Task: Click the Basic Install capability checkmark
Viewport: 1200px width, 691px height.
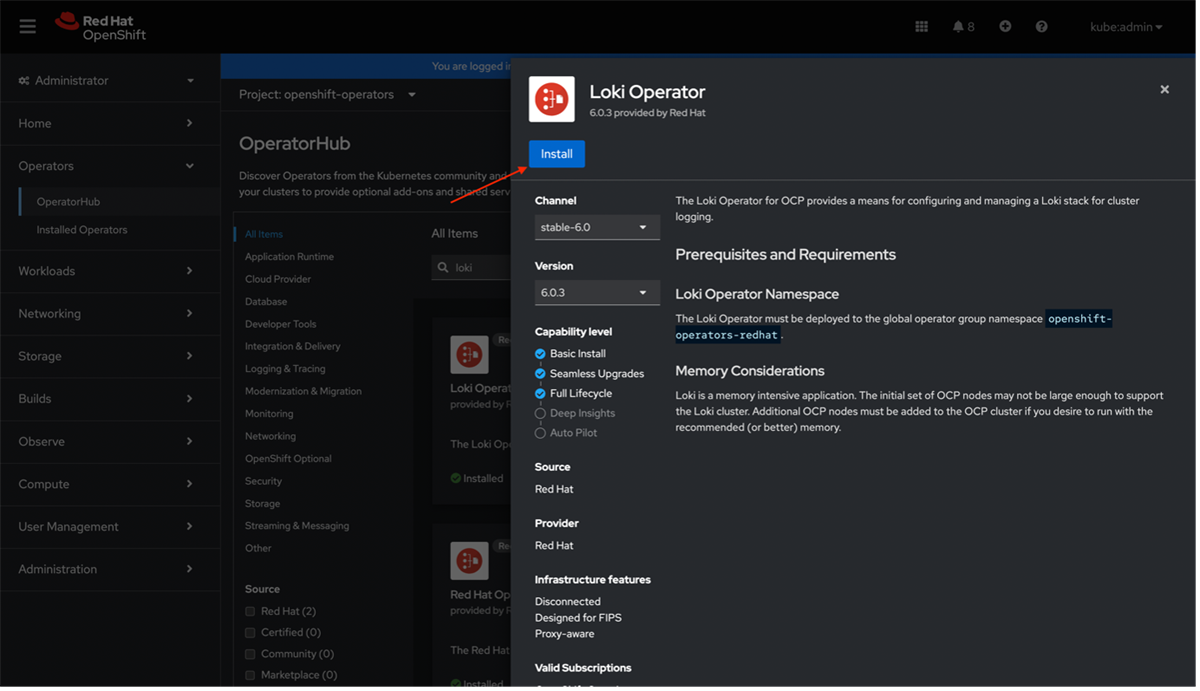Action: click(x=540, y=354)
